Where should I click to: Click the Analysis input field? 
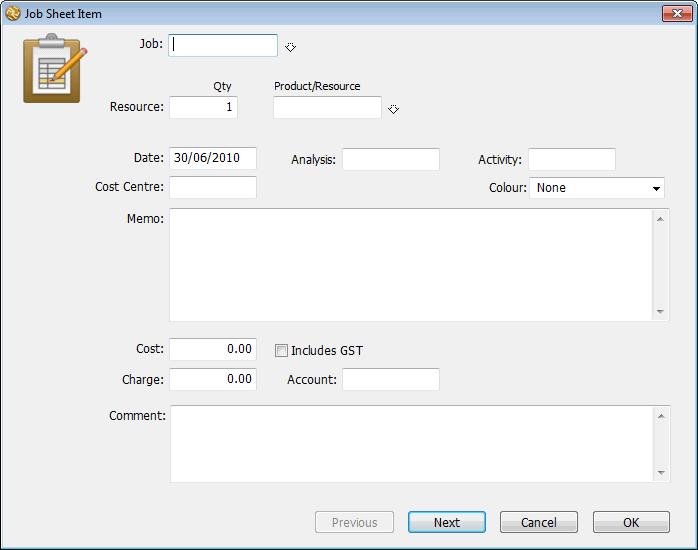pyautogui.click(x=391, y=159)
